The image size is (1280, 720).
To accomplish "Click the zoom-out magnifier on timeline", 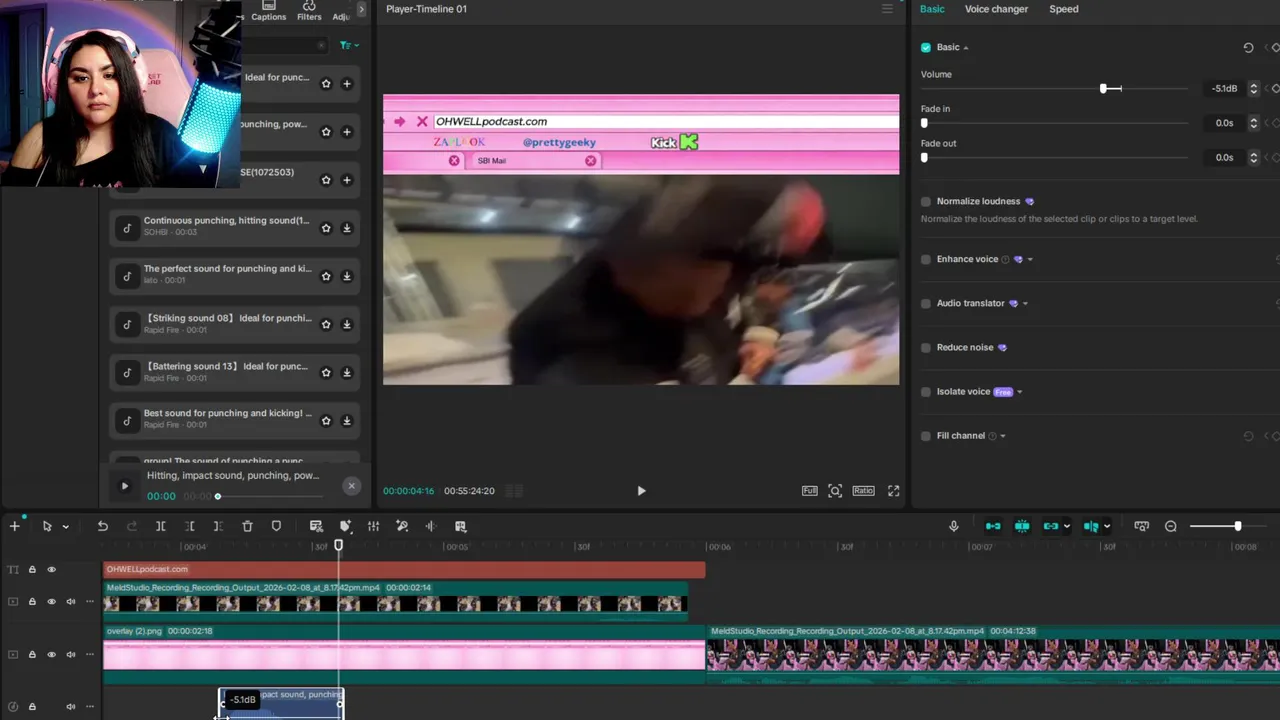I will 1171,526.
